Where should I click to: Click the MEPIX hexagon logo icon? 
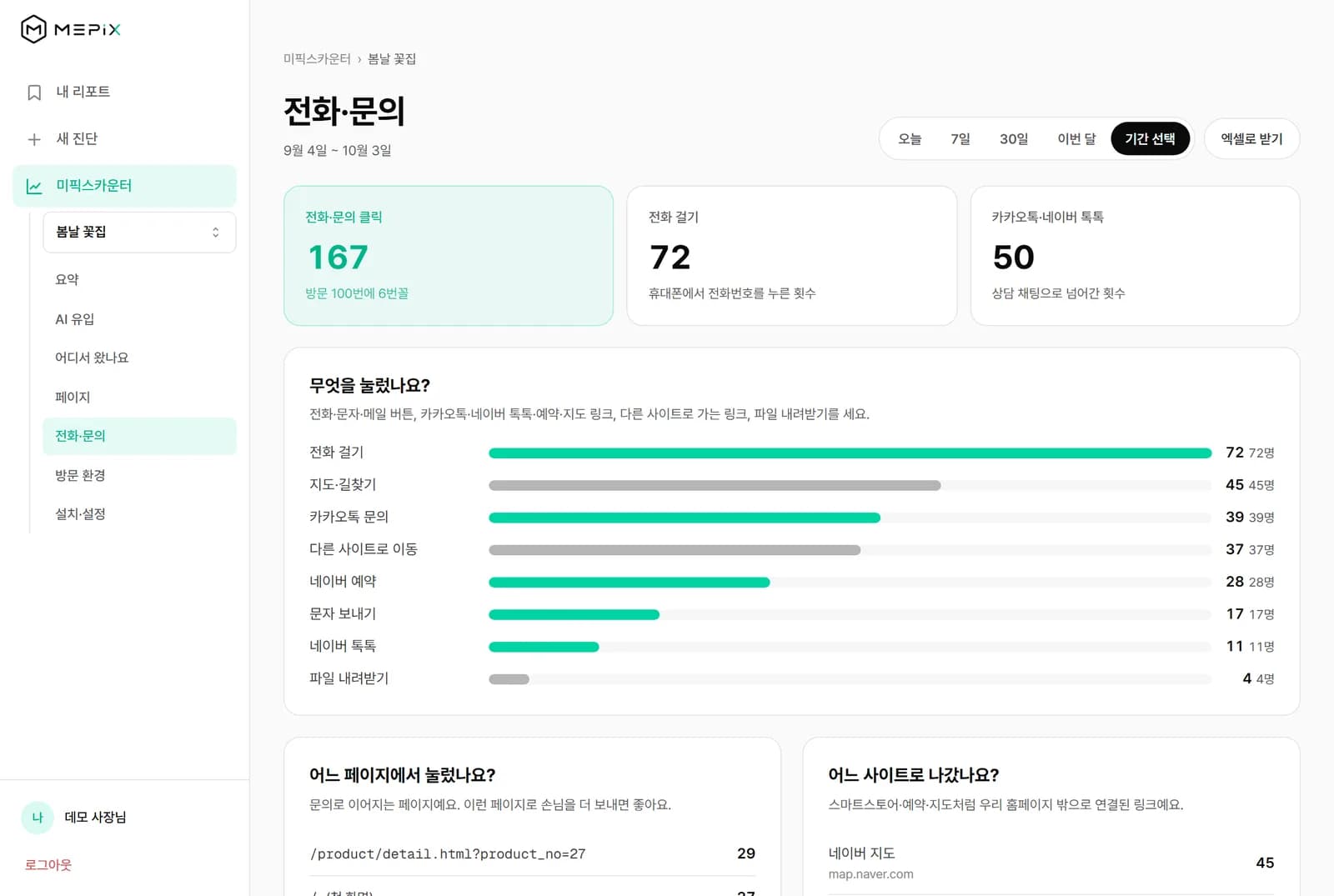pyautogui.click(x=33, y=29)
